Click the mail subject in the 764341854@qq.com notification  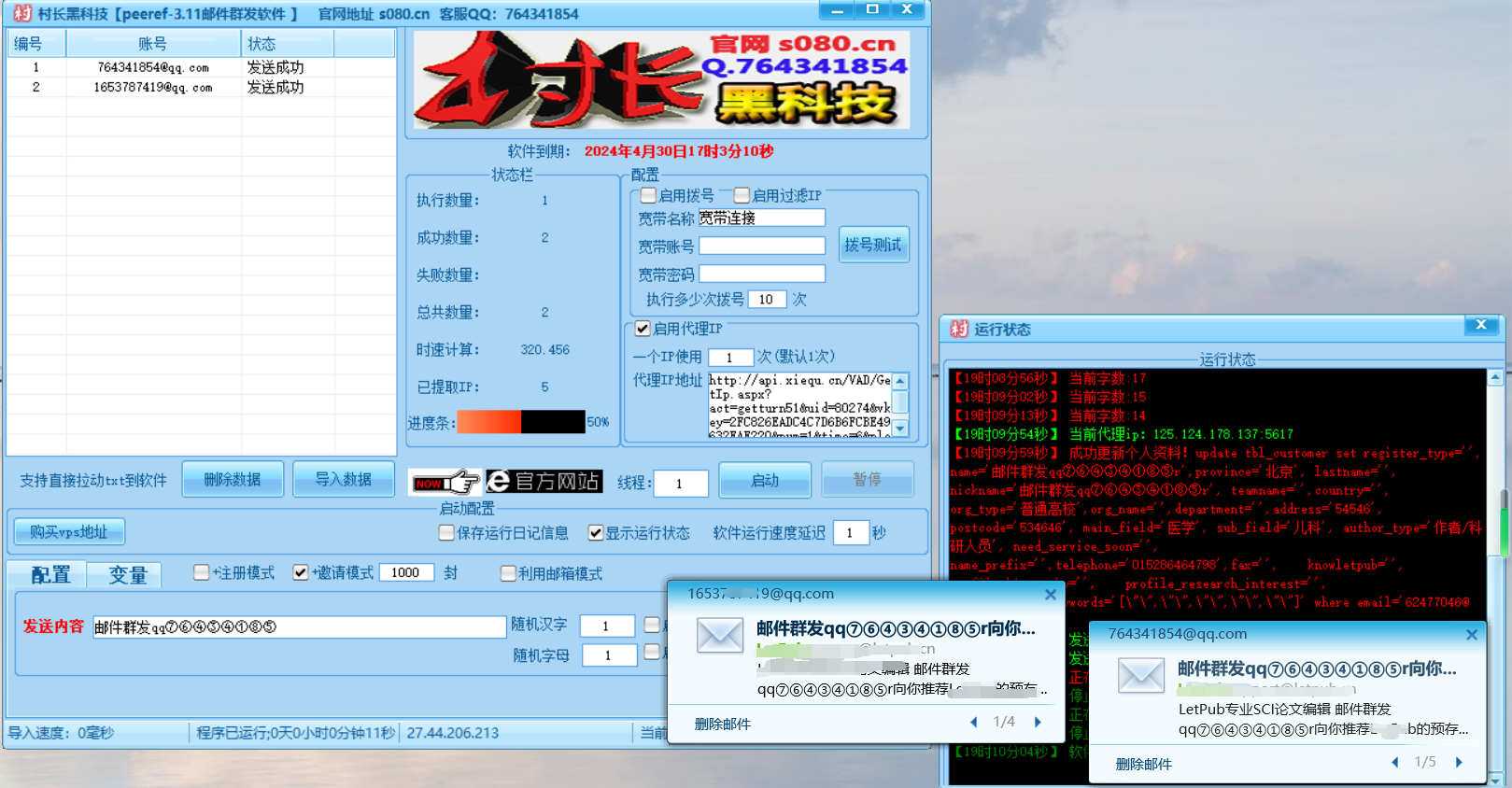pyautogui.click(x=1317, y=668)
